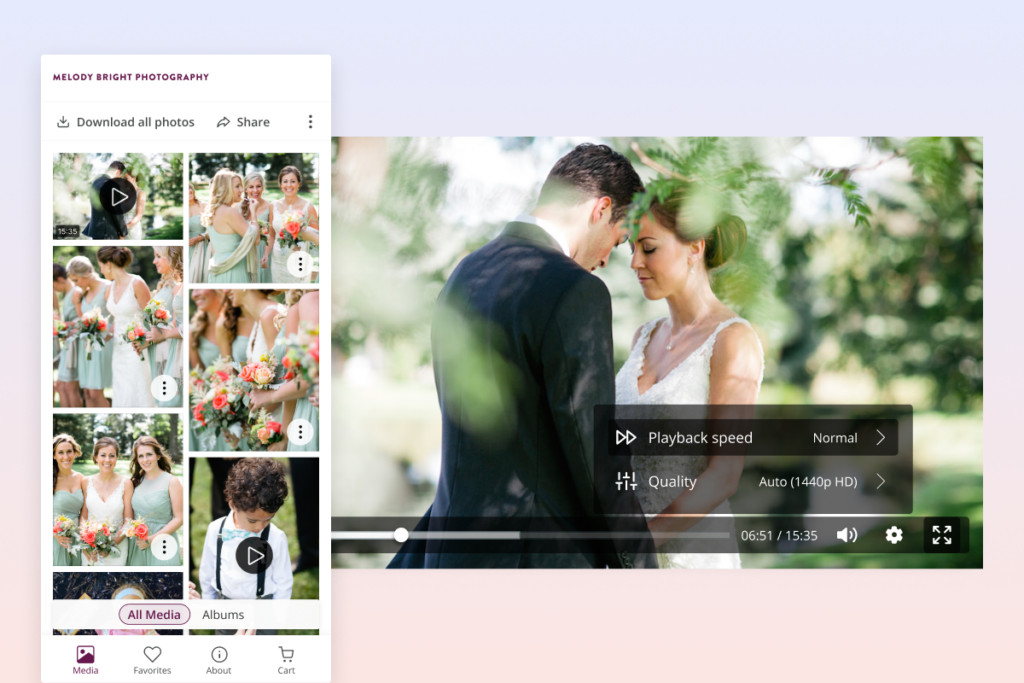
Task: Switch to the Albums tab
Action: coord(222,614)
